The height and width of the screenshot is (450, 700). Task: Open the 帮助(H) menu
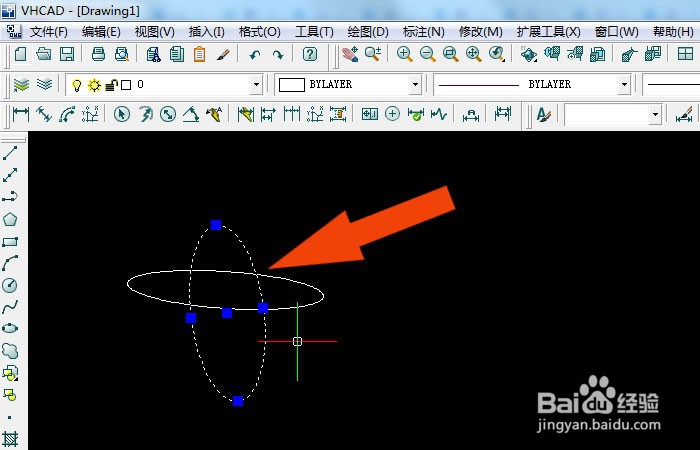[x=673, y=32]
